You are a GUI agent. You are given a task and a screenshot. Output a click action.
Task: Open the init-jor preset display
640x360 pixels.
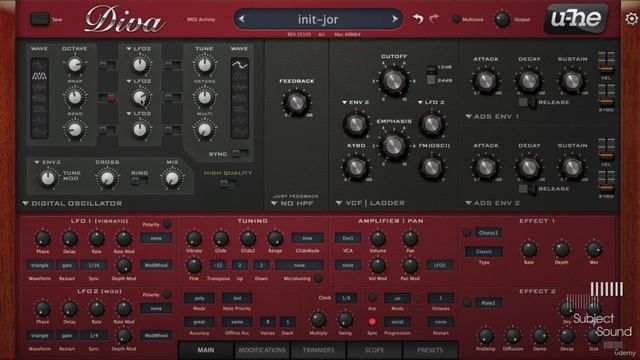click(318, 19)
